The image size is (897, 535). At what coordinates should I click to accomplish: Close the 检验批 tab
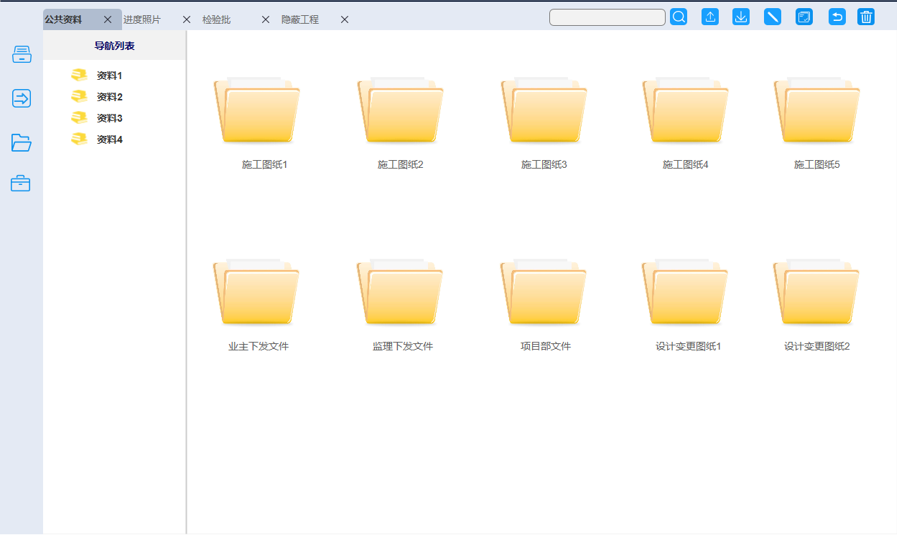265,20
